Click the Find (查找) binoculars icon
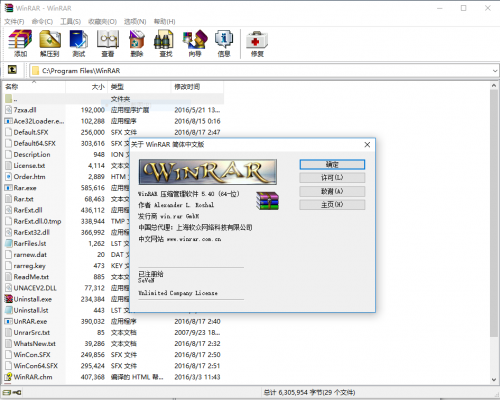500x400 pixels. [164, 39]
